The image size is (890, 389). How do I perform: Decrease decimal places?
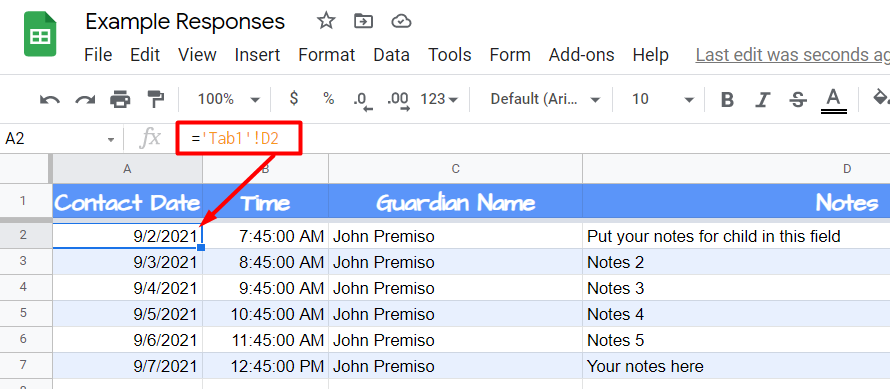363,100
